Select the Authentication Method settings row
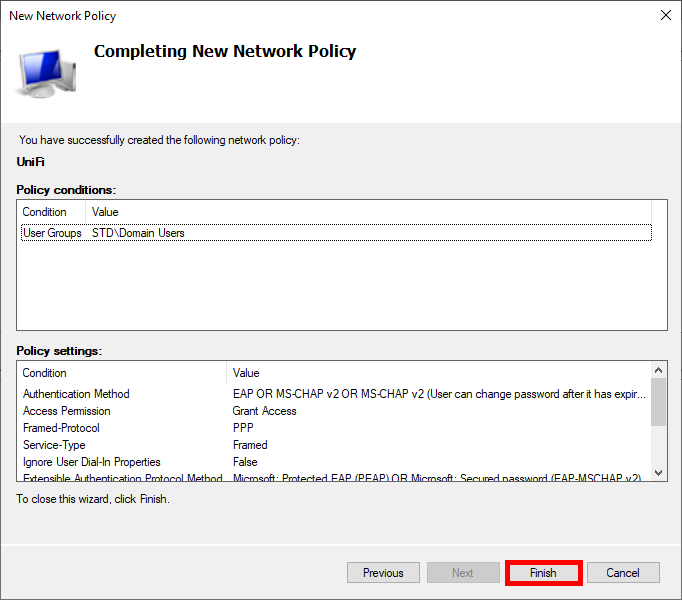Image resolution: width=682 pixels, height=600 pixels. (x=76, y=394)
